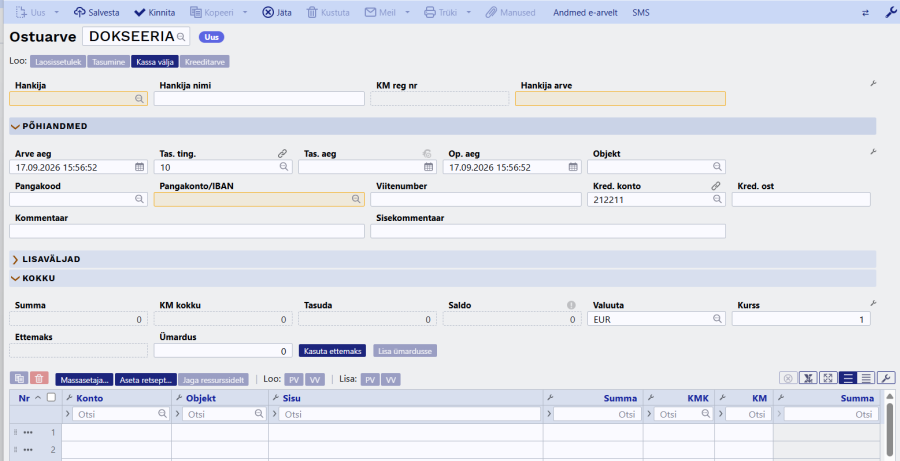The height and width of the screenshot is (461, 900).
Task: Open the wrench settings icon in top bar
Action: (890, 13)
